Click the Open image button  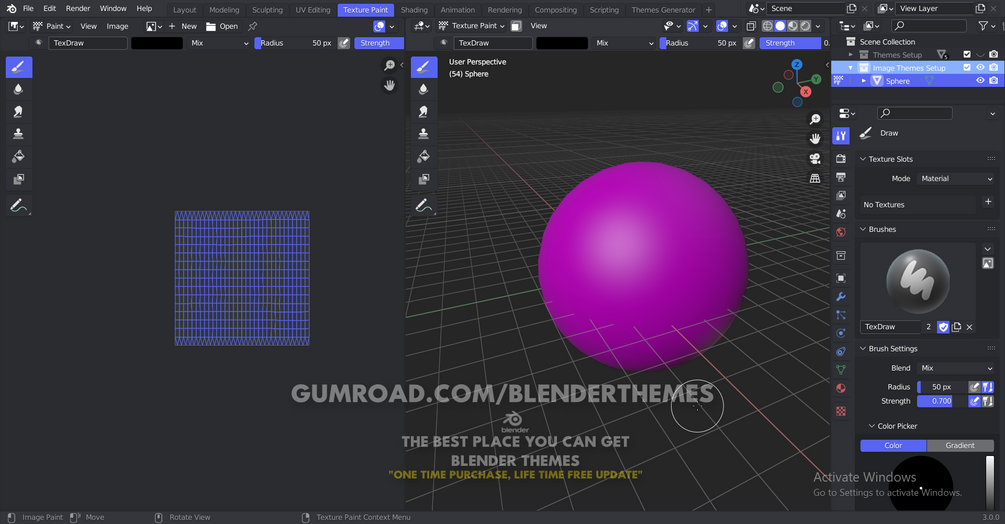[x=222, y=26]
